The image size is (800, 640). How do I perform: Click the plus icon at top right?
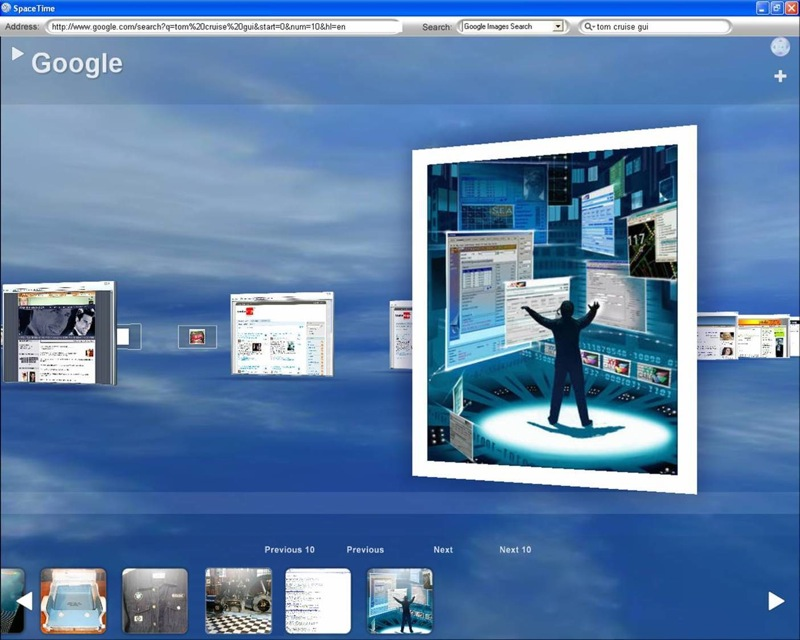(780, 76)
